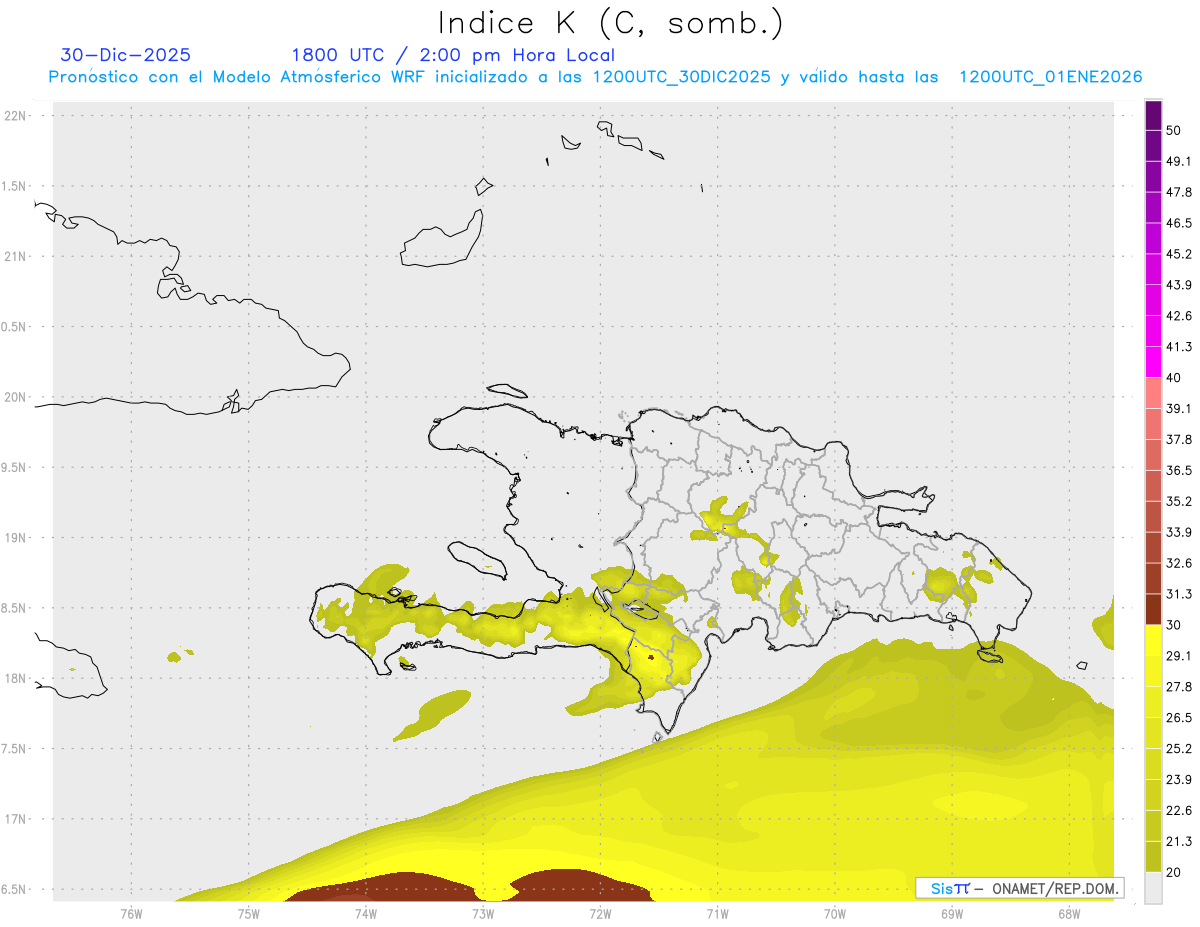Click the legend value "26.5"
This screenshot has width=1200, height=927.
(x=1179, y=717)
